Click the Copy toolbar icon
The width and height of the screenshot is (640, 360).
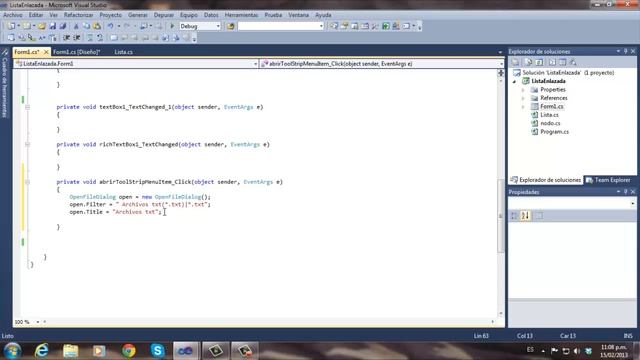click(87, 26)
